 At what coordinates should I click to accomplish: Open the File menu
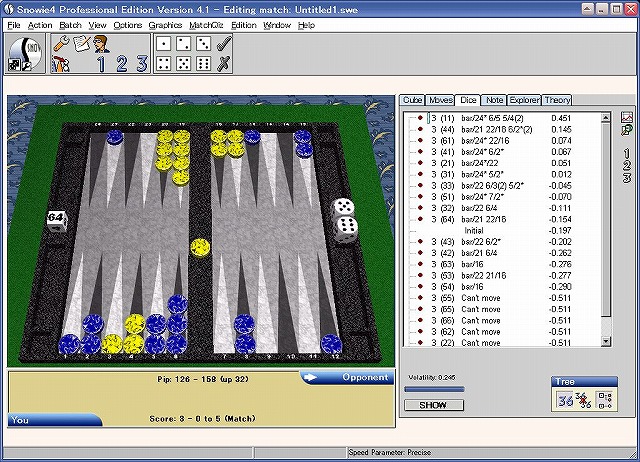(x=14, y=25)
